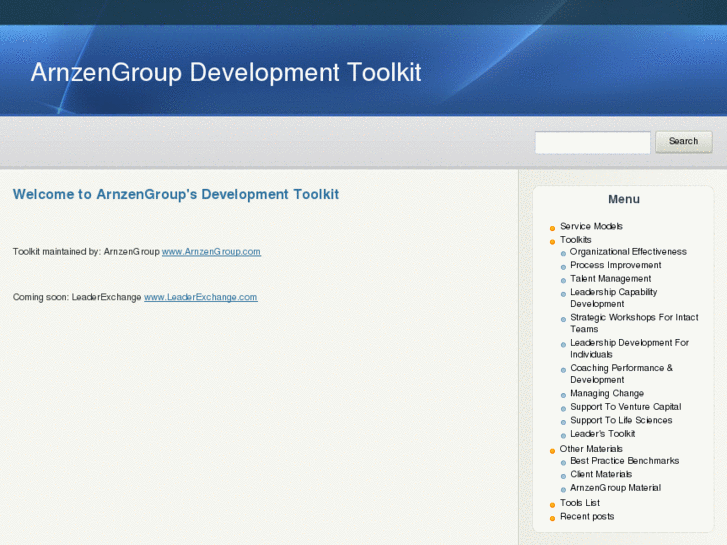Open the Talent Management menu entry
The width and height of the screenshot is (727, 545).
pos(610,279)
